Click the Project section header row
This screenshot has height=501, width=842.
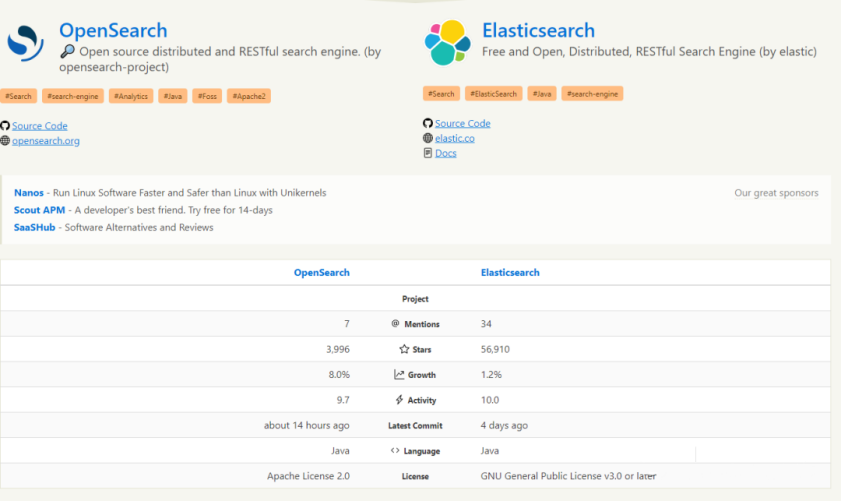click(415, 299)
